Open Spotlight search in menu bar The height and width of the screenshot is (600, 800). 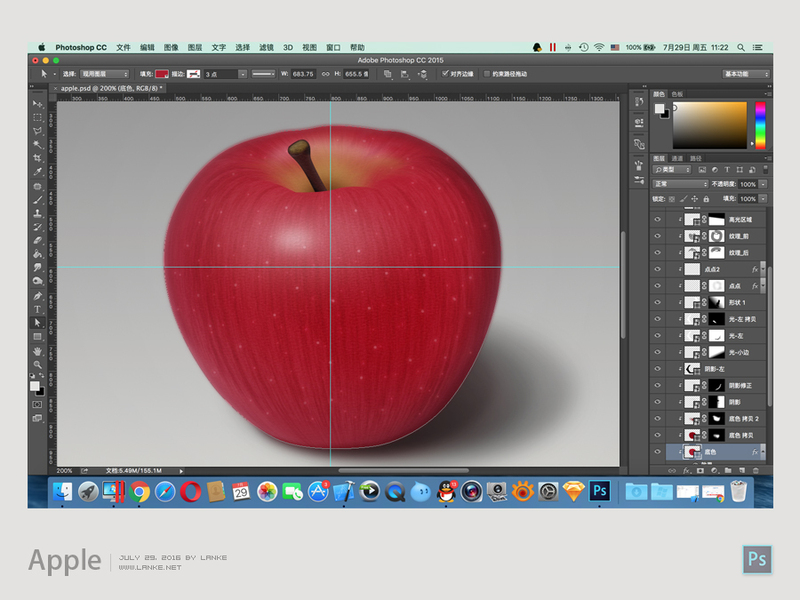point(741,47)
